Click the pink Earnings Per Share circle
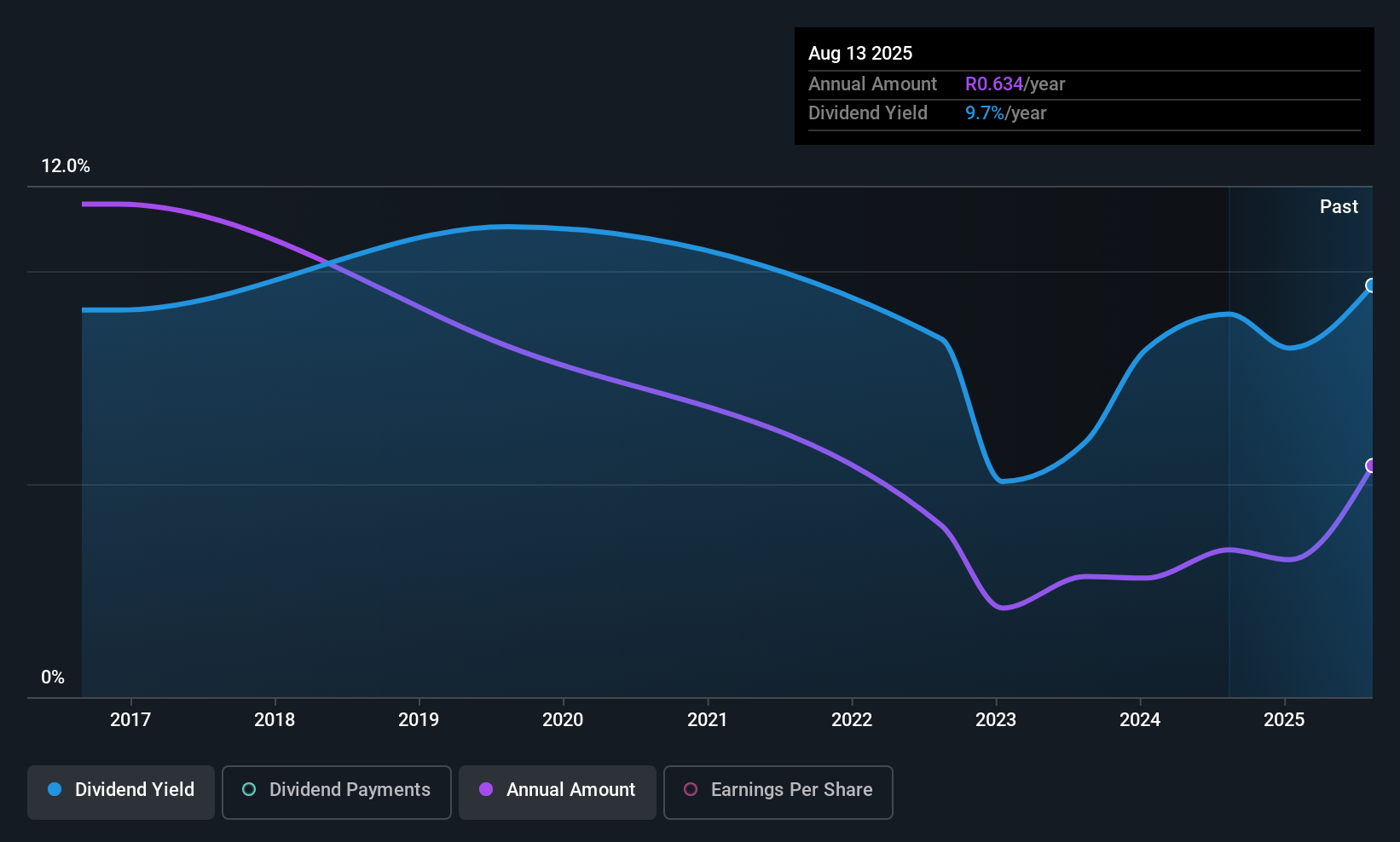 click(691, 789)
